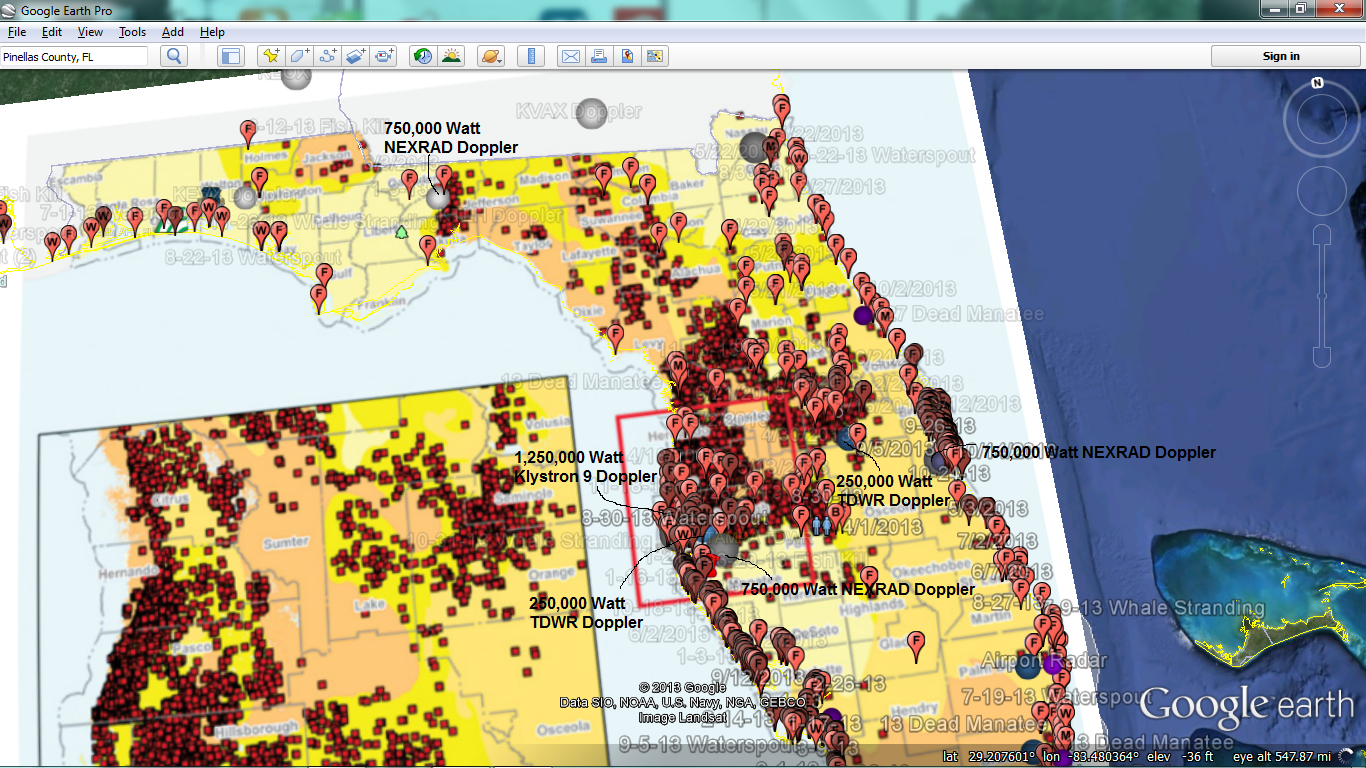This screenshot has width=1366, height=768.
Task: Open the planet switcher dropdown
Action: pyautogui.click(x=491, y=56)
